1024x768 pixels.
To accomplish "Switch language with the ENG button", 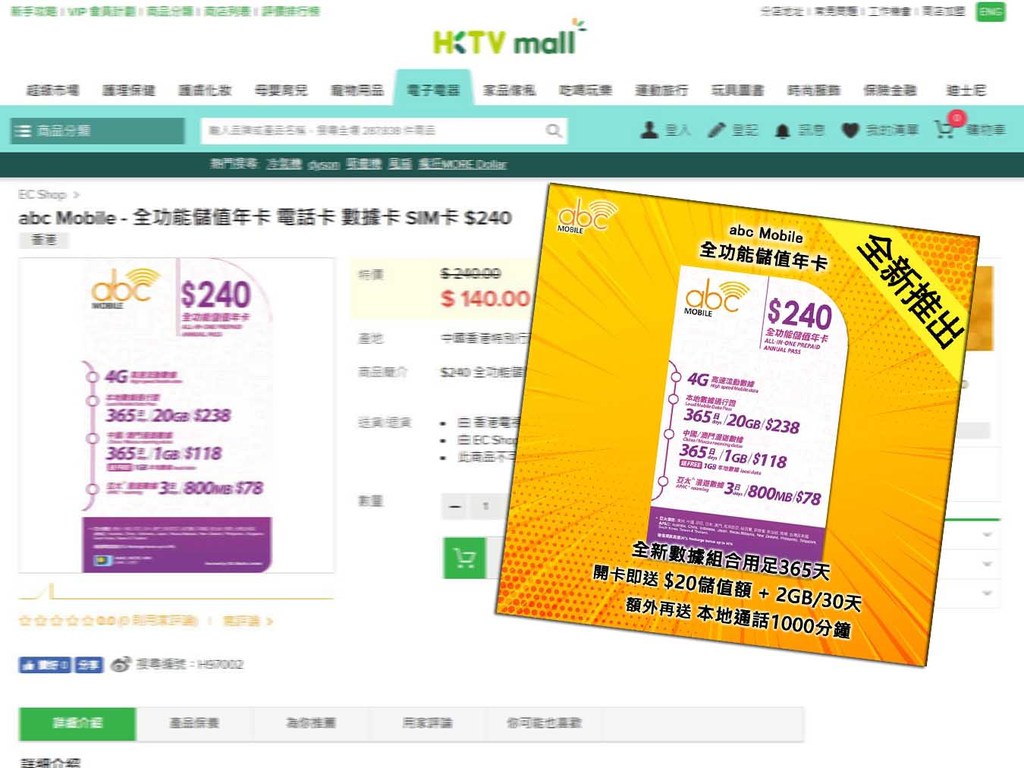I will [990, 11].
